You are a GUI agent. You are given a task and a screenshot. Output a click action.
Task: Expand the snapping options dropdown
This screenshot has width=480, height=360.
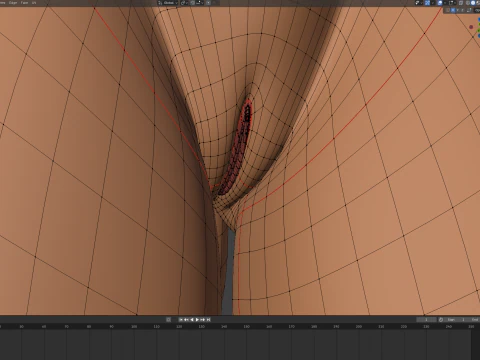(200, 3)
